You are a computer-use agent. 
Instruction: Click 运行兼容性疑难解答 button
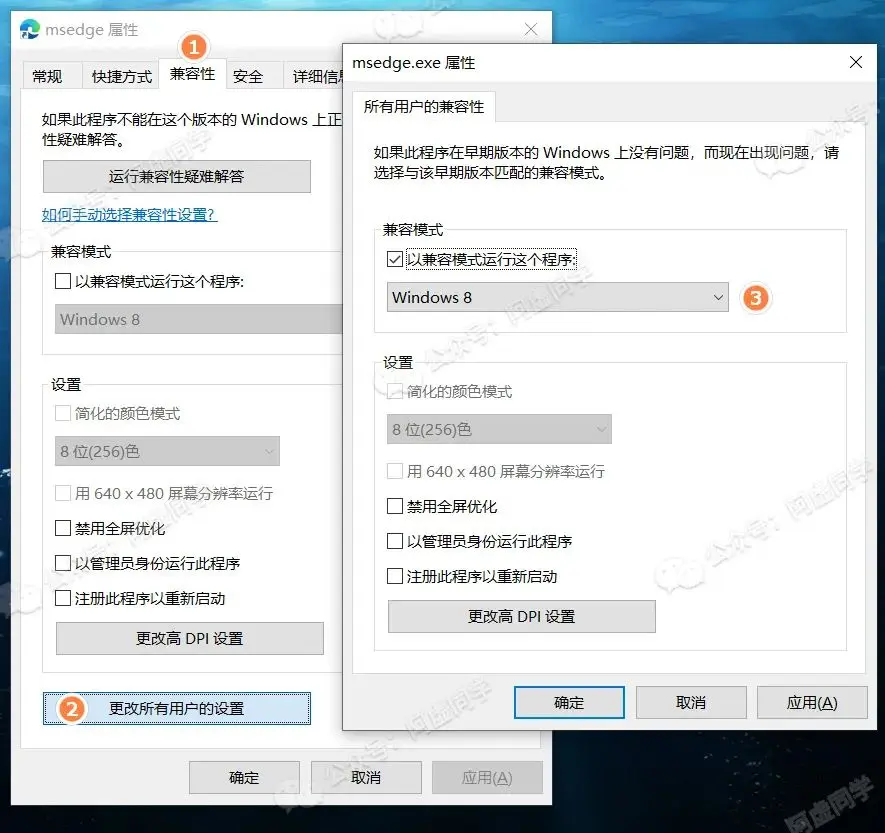tap(177, 176)
